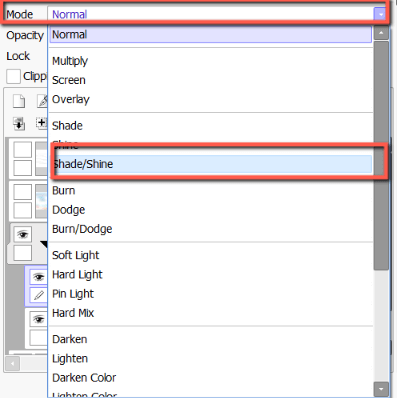Image resolution: width=397 pixels, height=398 pixels.
Task: Toggle visibility of the bottom layer
Action: point(39,319)
